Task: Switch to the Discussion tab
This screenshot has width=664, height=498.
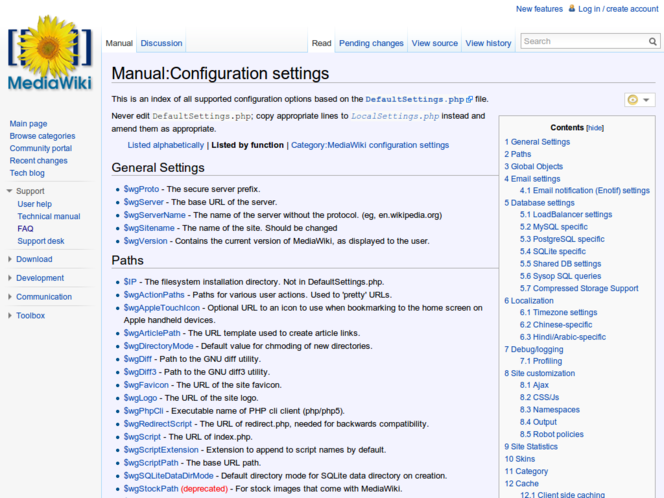Action: click(x=161, y=43)
